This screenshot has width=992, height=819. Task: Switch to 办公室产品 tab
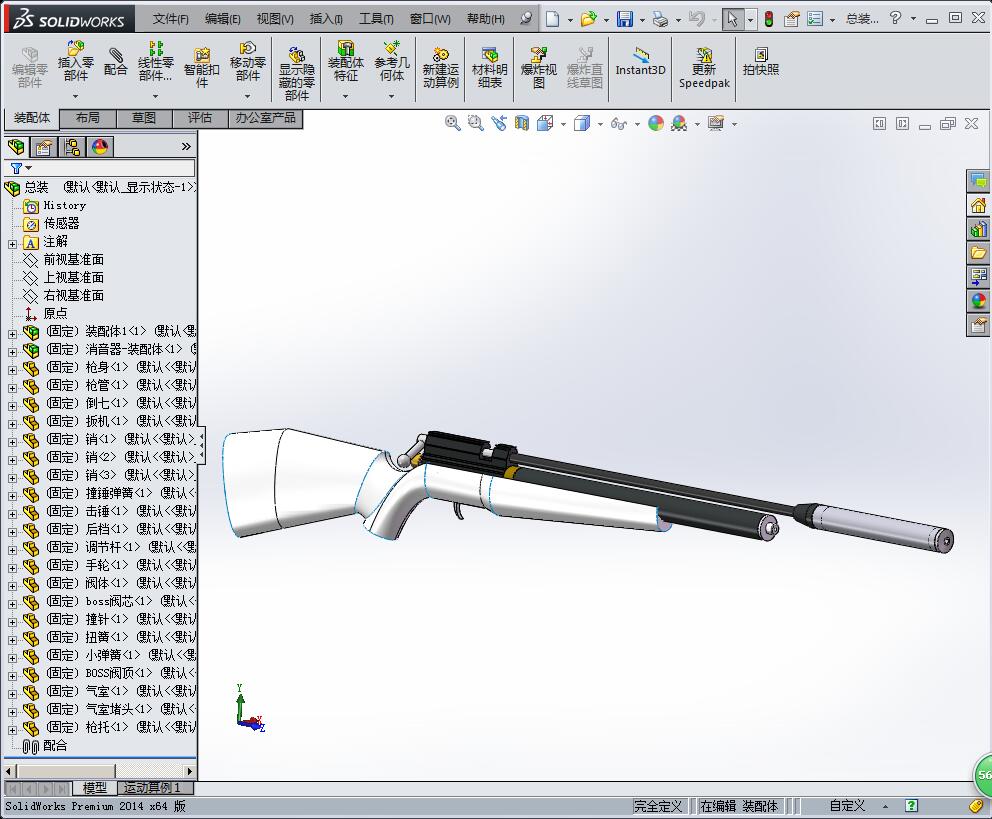pyautogui.click(x=265, y=118)
